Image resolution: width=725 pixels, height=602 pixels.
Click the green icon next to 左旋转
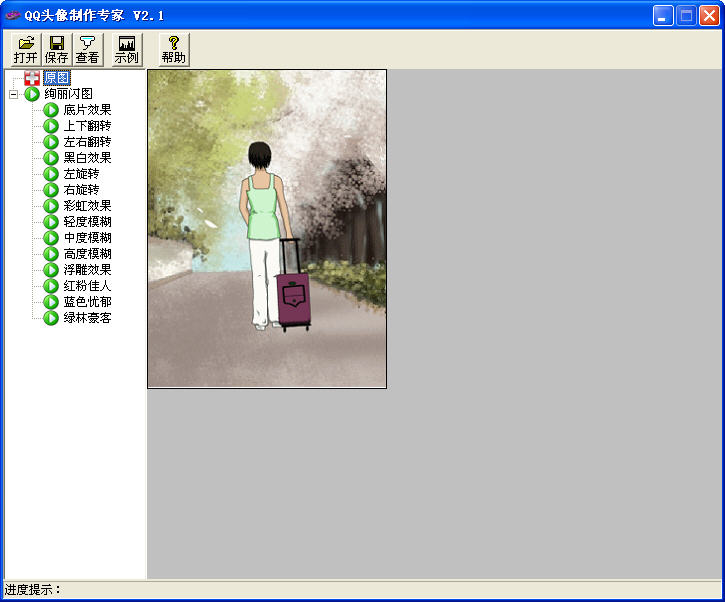(51, 174)
